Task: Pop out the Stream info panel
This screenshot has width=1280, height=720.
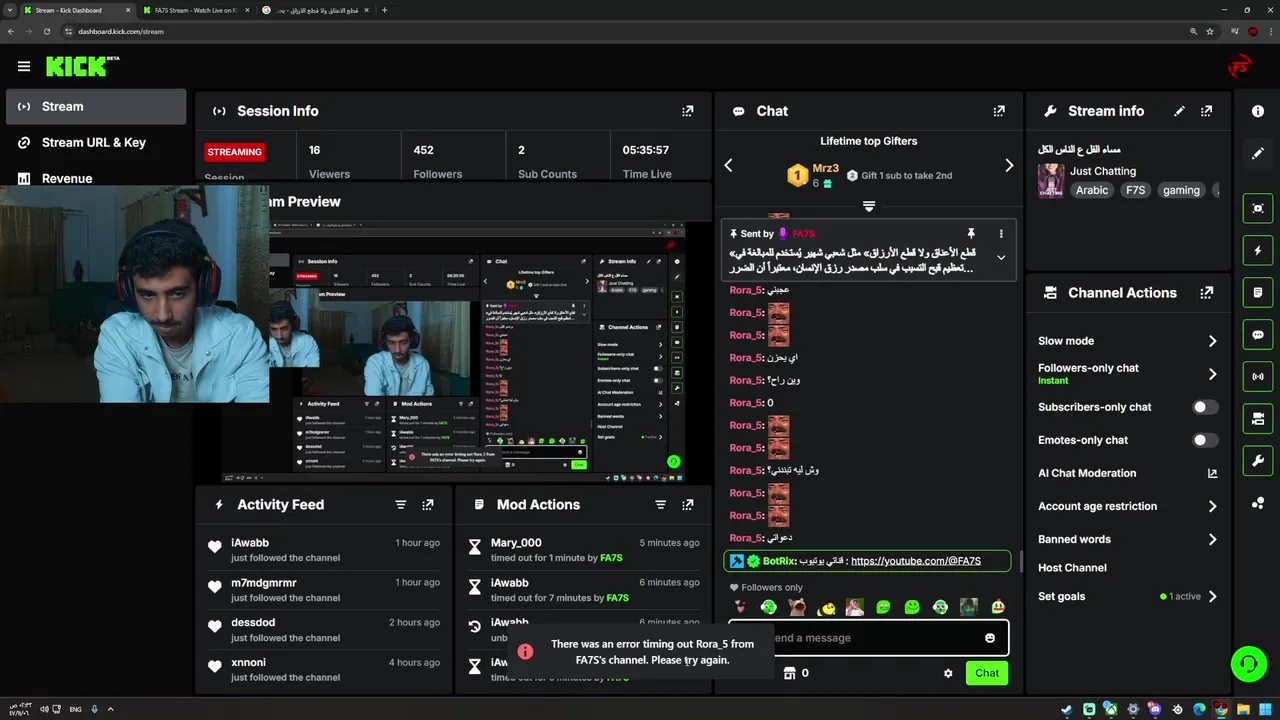Action: [x=1207, y=111]
